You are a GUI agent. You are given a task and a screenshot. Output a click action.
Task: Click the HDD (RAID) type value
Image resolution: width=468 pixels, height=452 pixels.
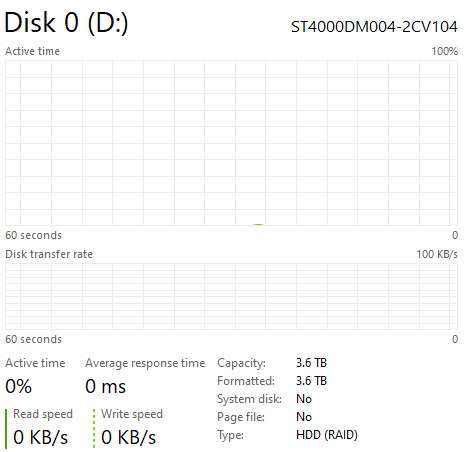pyautogui.click(x=327, y=435)
